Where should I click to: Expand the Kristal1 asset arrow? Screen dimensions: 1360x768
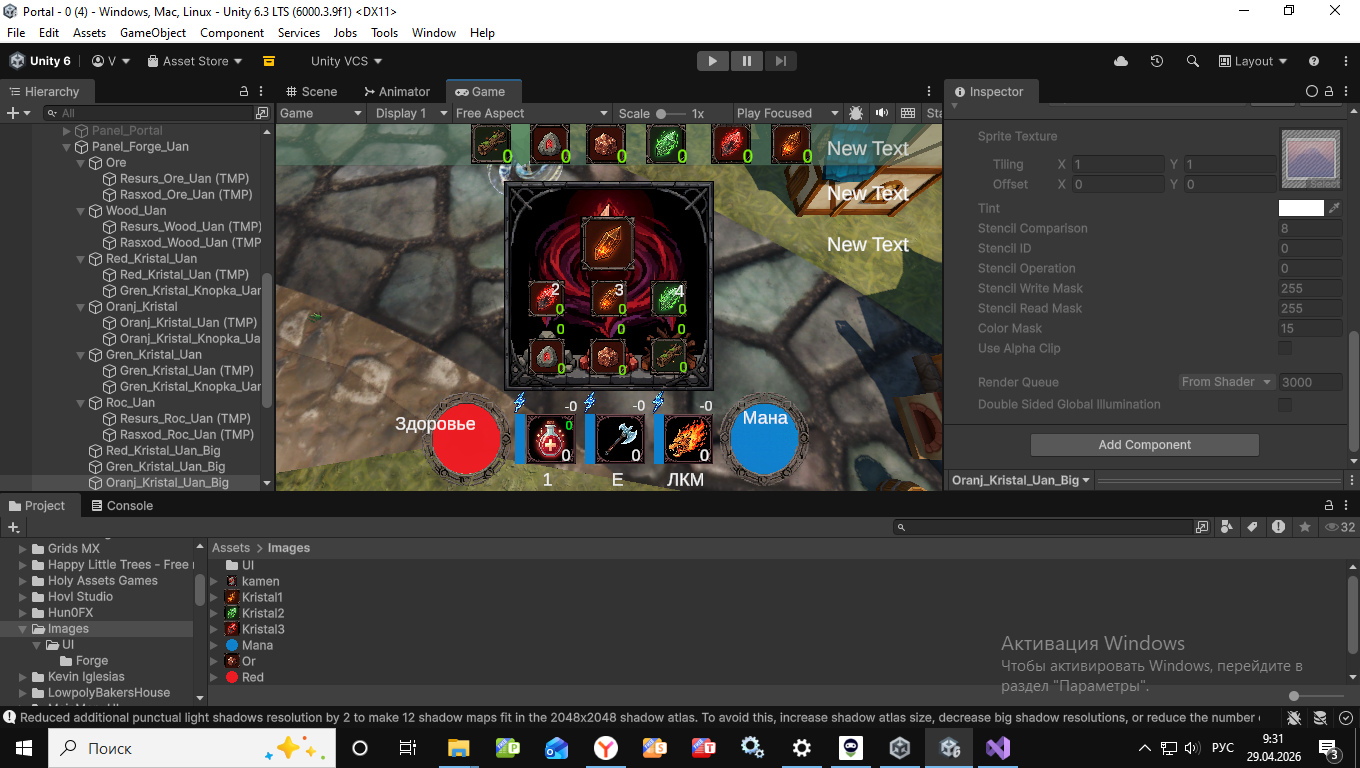[214, 597]
